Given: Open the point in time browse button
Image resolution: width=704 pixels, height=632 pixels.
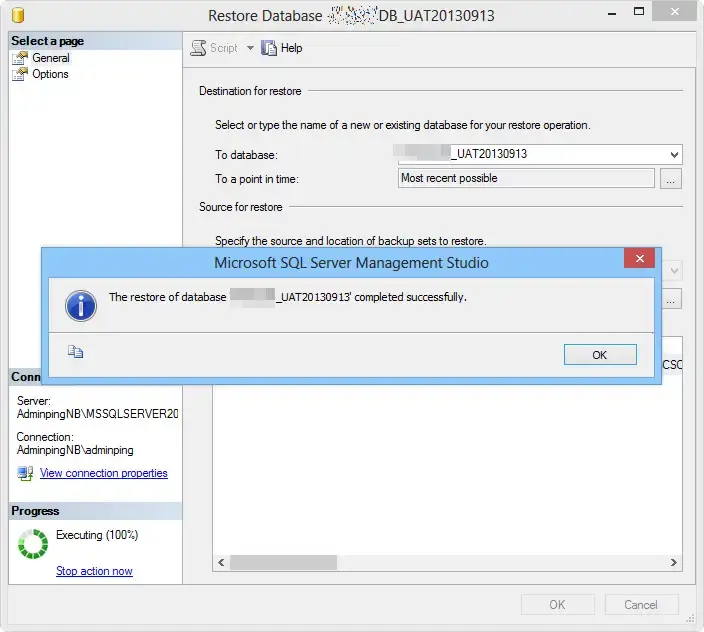Looking at the screenshot, I should tap(670, 179).
